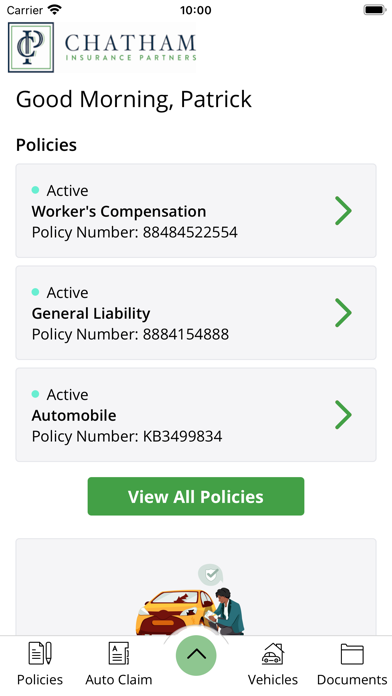This screenshot has width=392, height=696.
Task: Switch to the Documents tab label
Action: click(x=352, y=680)
